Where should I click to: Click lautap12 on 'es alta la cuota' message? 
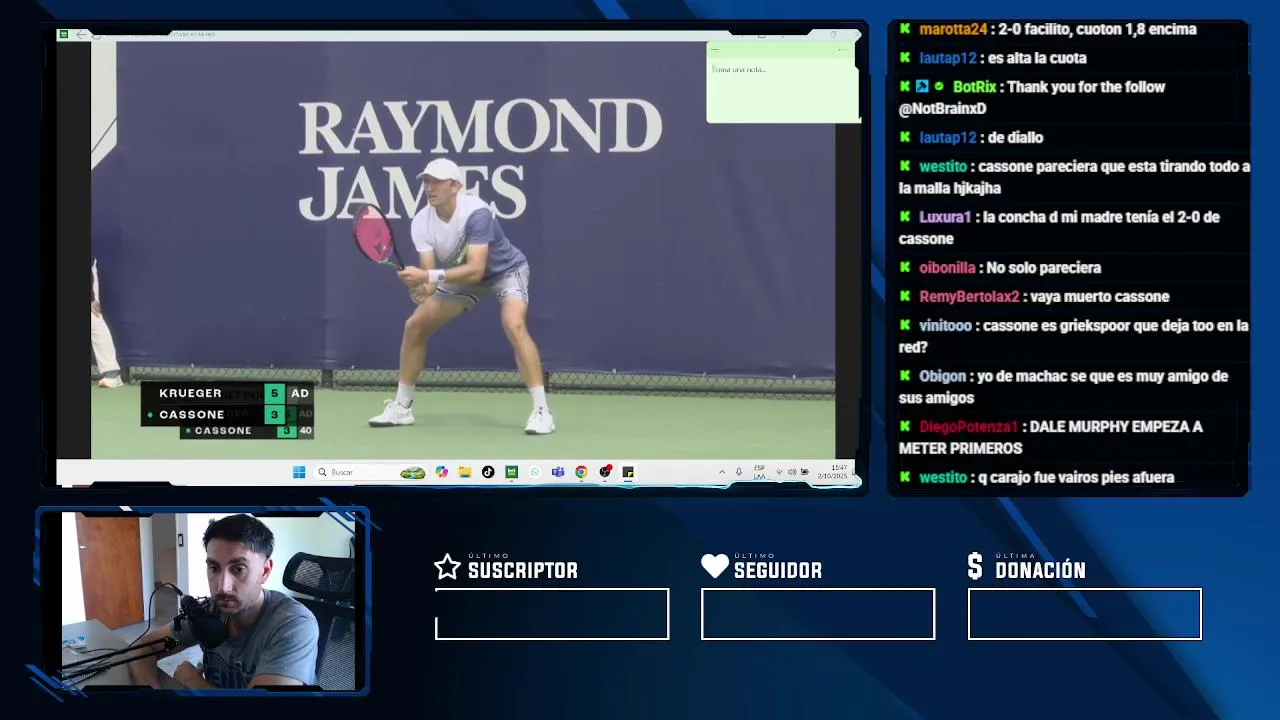tap(947, 58)
